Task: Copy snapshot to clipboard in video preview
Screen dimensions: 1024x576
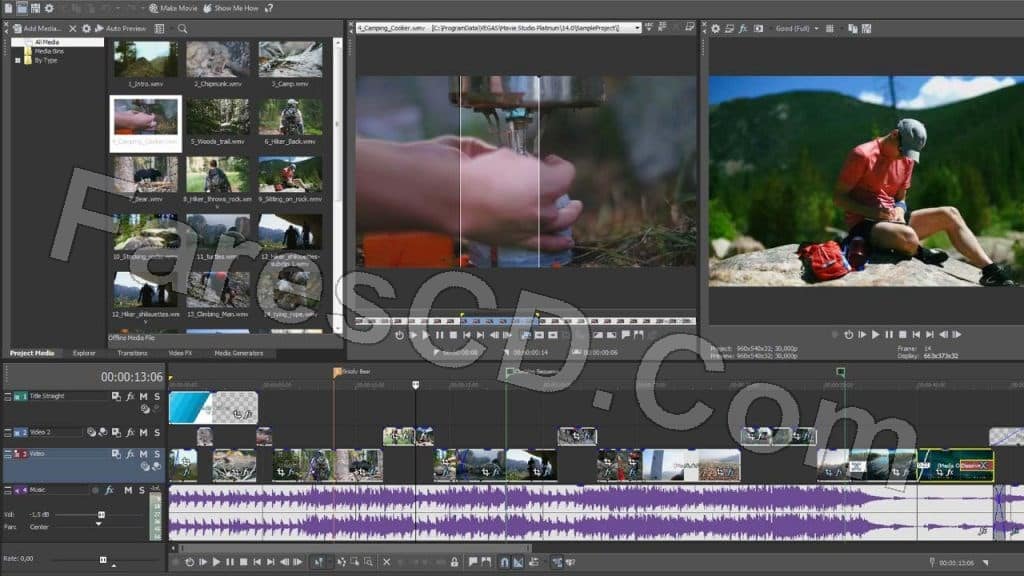Action: (852, 29)
